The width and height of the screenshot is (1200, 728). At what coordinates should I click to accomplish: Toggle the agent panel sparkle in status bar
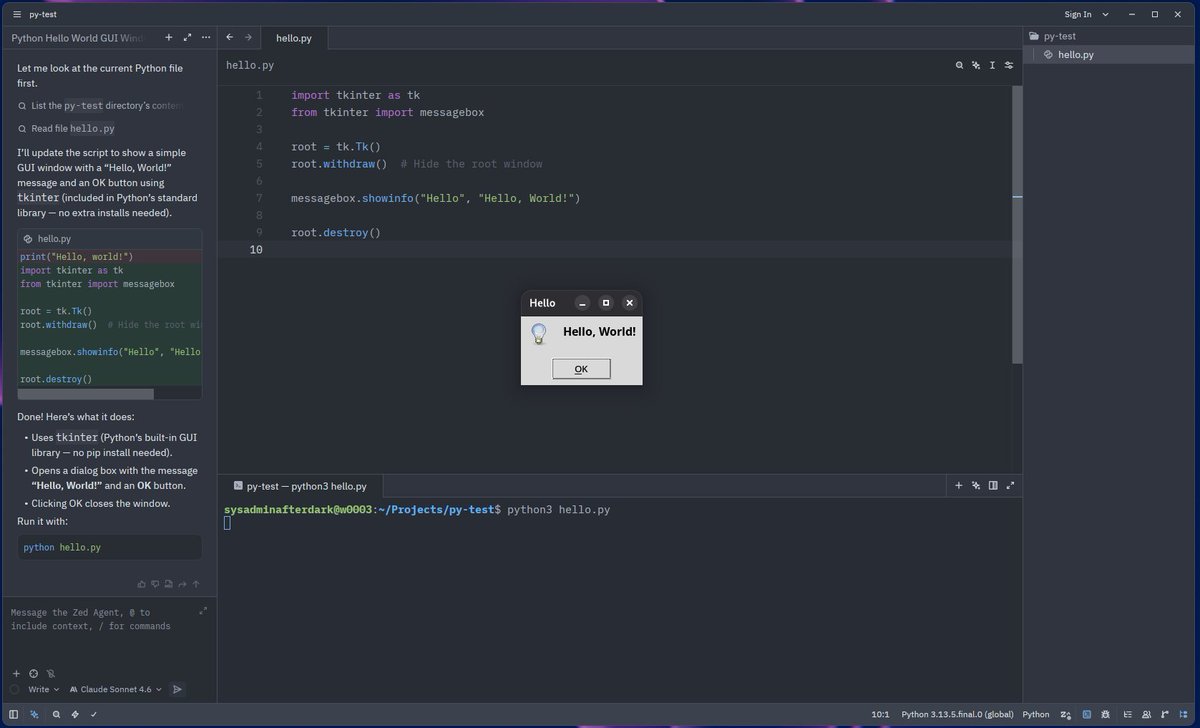coord(34,714)
